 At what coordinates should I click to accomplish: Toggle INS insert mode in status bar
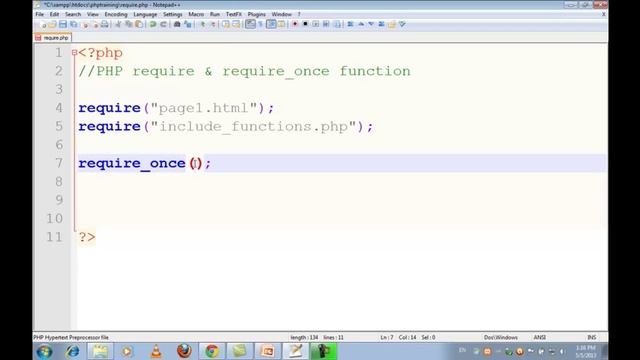[591, 338]
